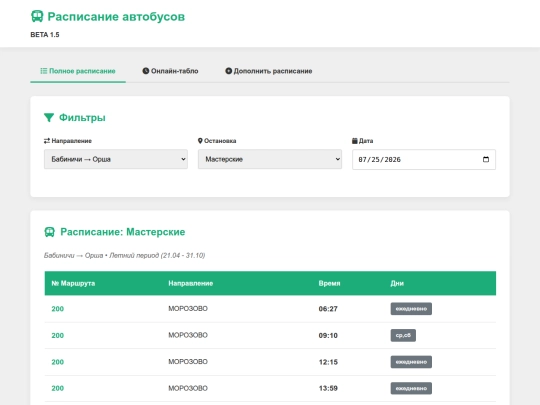This screenshot has height=405, width=540.
Task: Open route 200 link at 09:10
Action: [58, 335]
